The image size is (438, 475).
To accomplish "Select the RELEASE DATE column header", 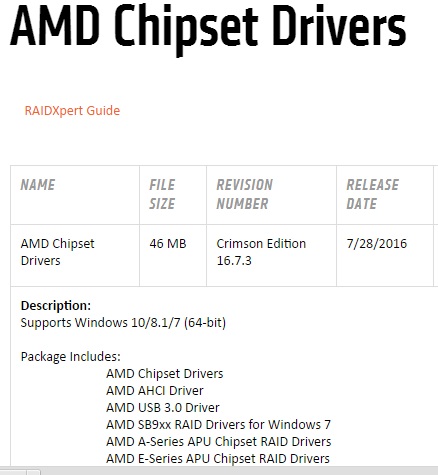I will coord(373,194).
